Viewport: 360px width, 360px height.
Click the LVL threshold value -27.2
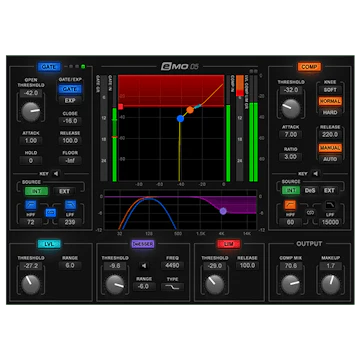click(31, 266)
